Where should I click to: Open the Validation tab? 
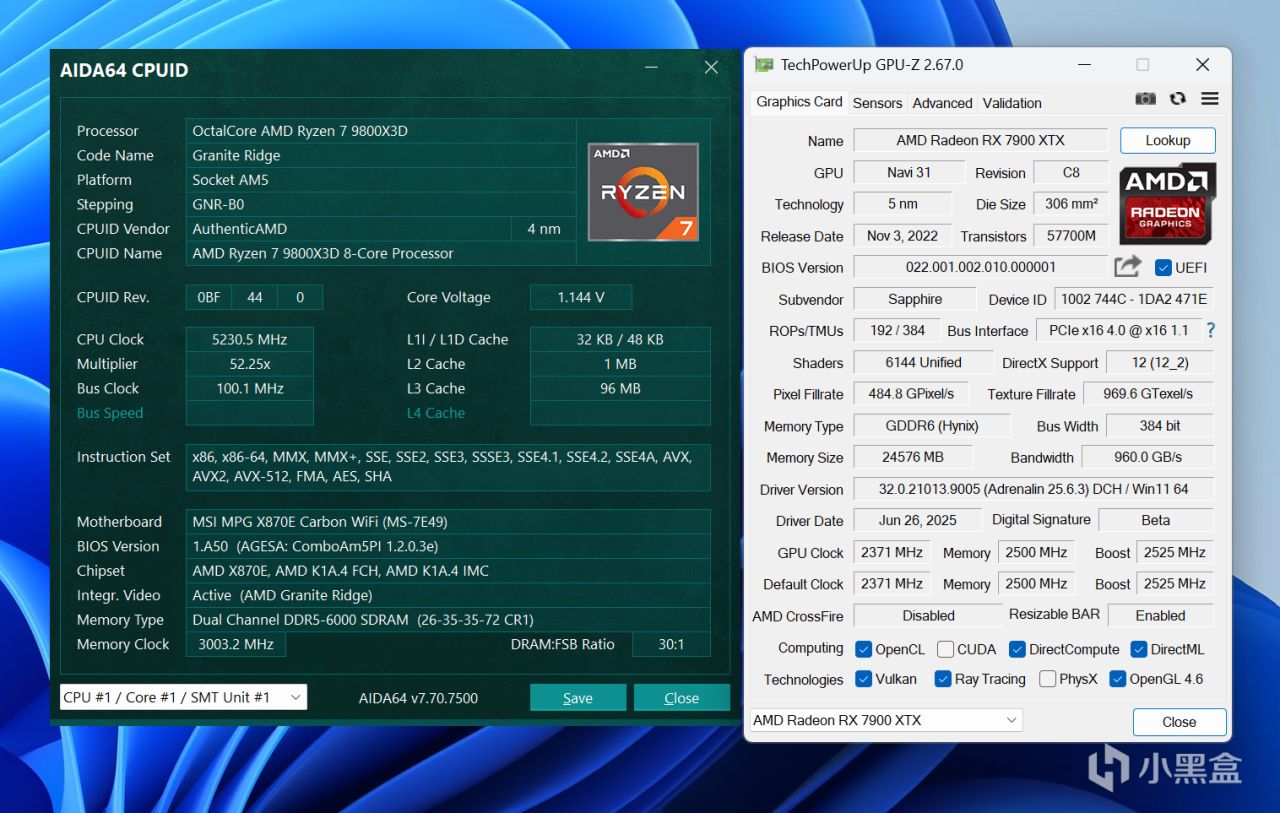point(1012,103)
